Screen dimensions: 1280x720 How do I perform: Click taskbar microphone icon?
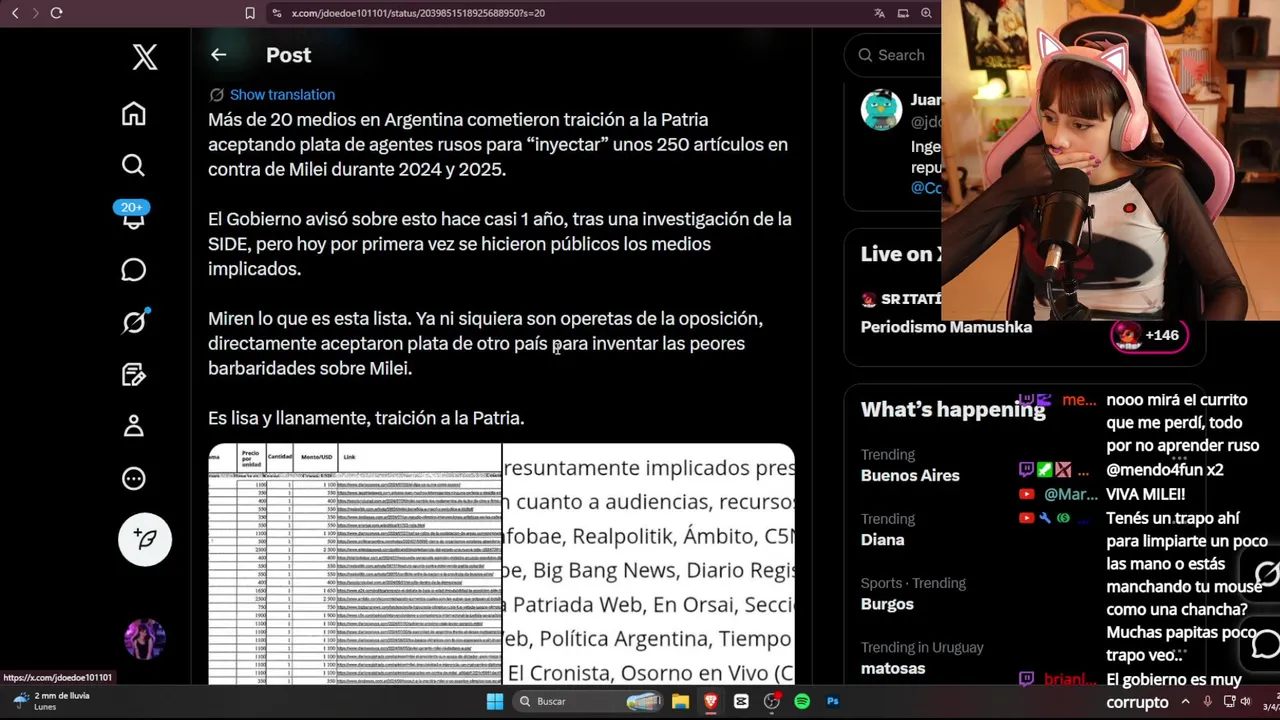1208,702
